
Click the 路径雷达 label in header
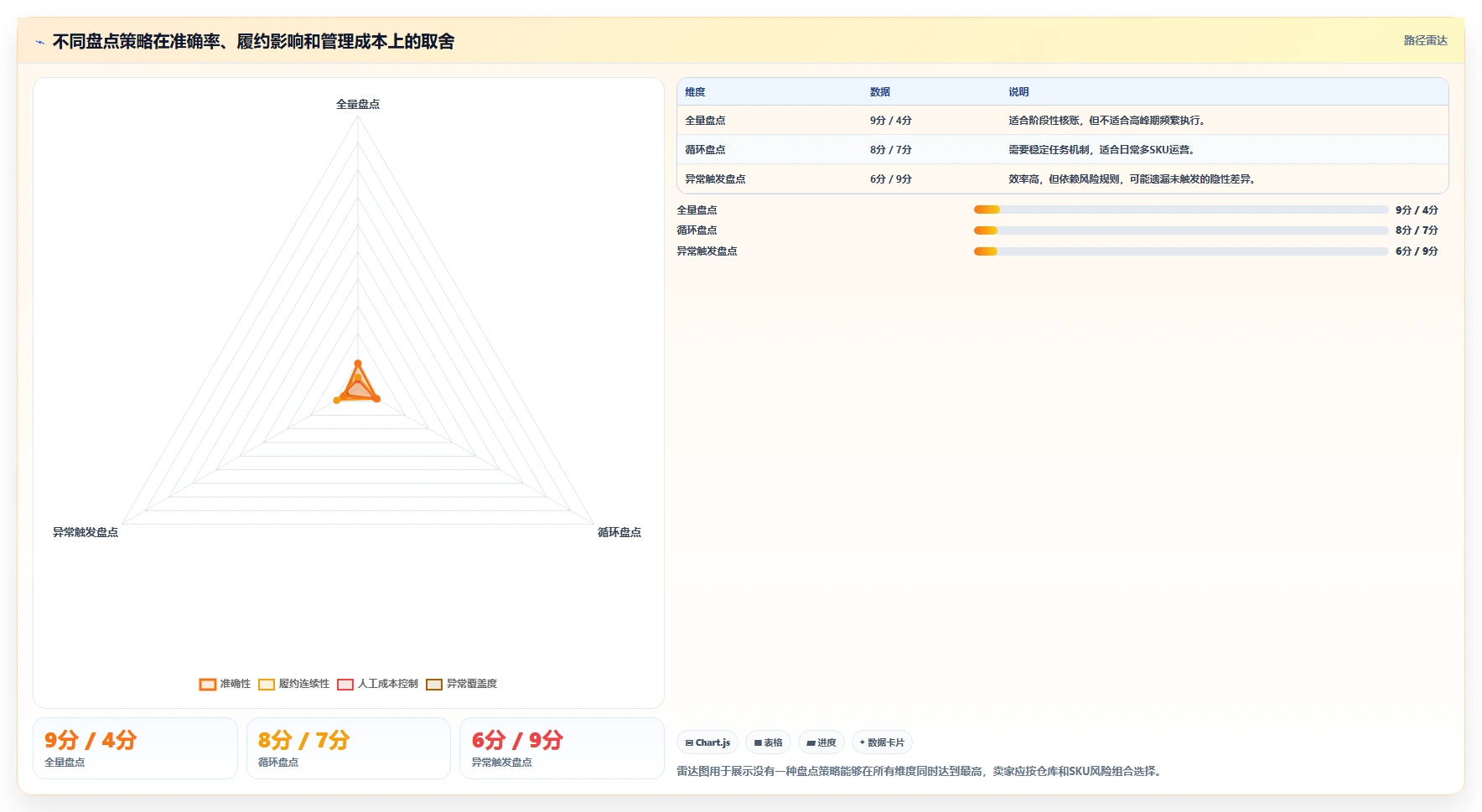(x=1425, y=40)
